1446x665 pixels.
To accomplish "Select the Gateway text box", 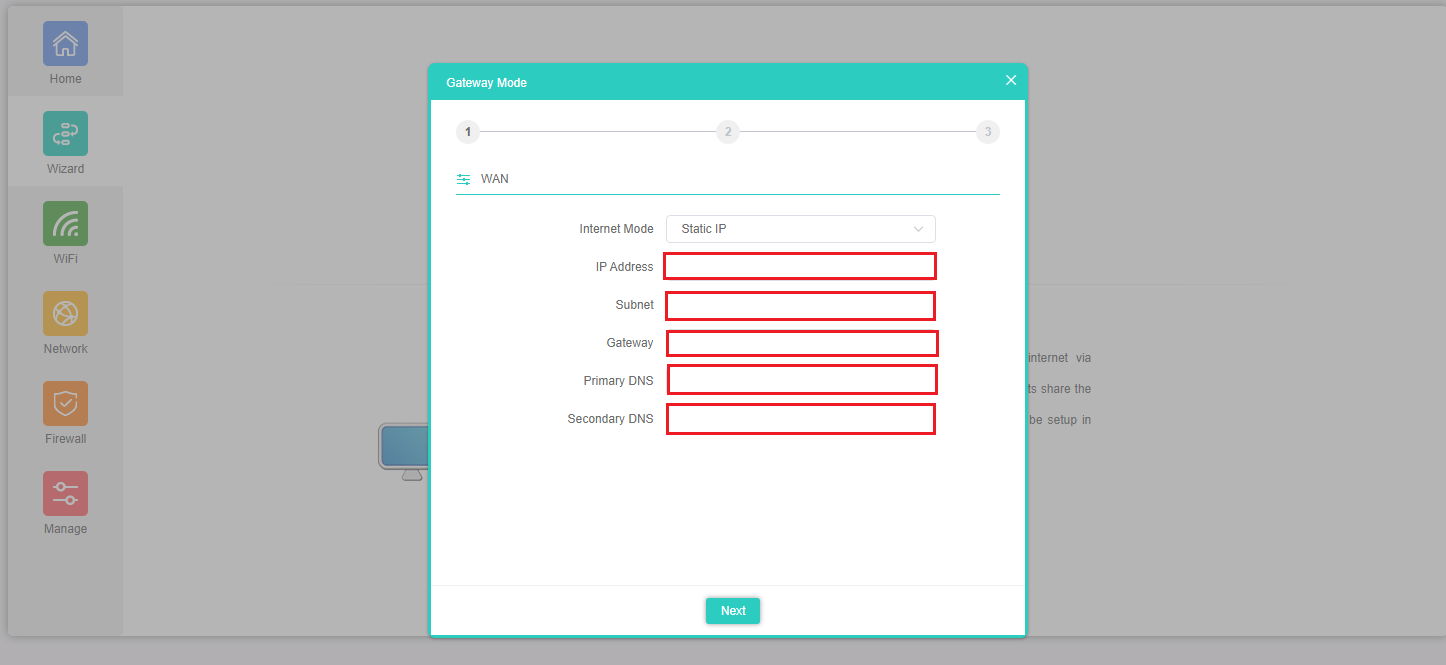I will (x=802, y=343).
